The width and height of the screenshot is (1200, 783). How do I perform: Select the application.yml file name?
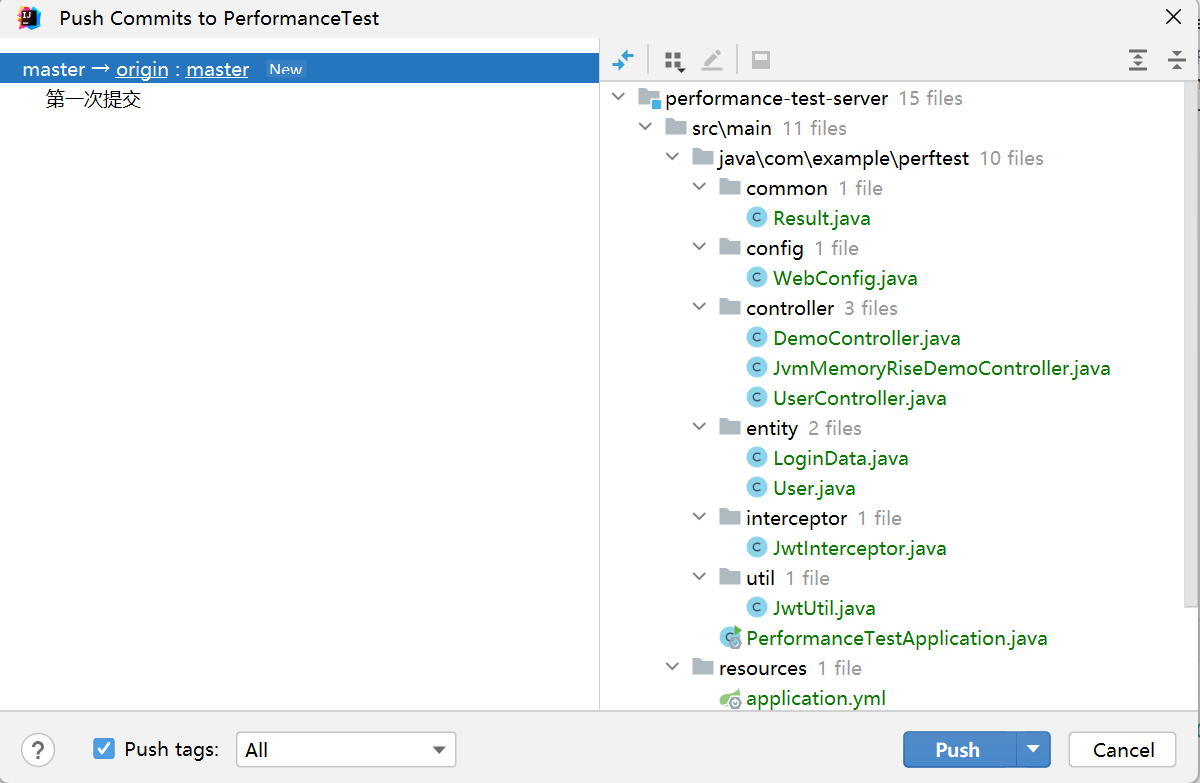pos(816,698)
